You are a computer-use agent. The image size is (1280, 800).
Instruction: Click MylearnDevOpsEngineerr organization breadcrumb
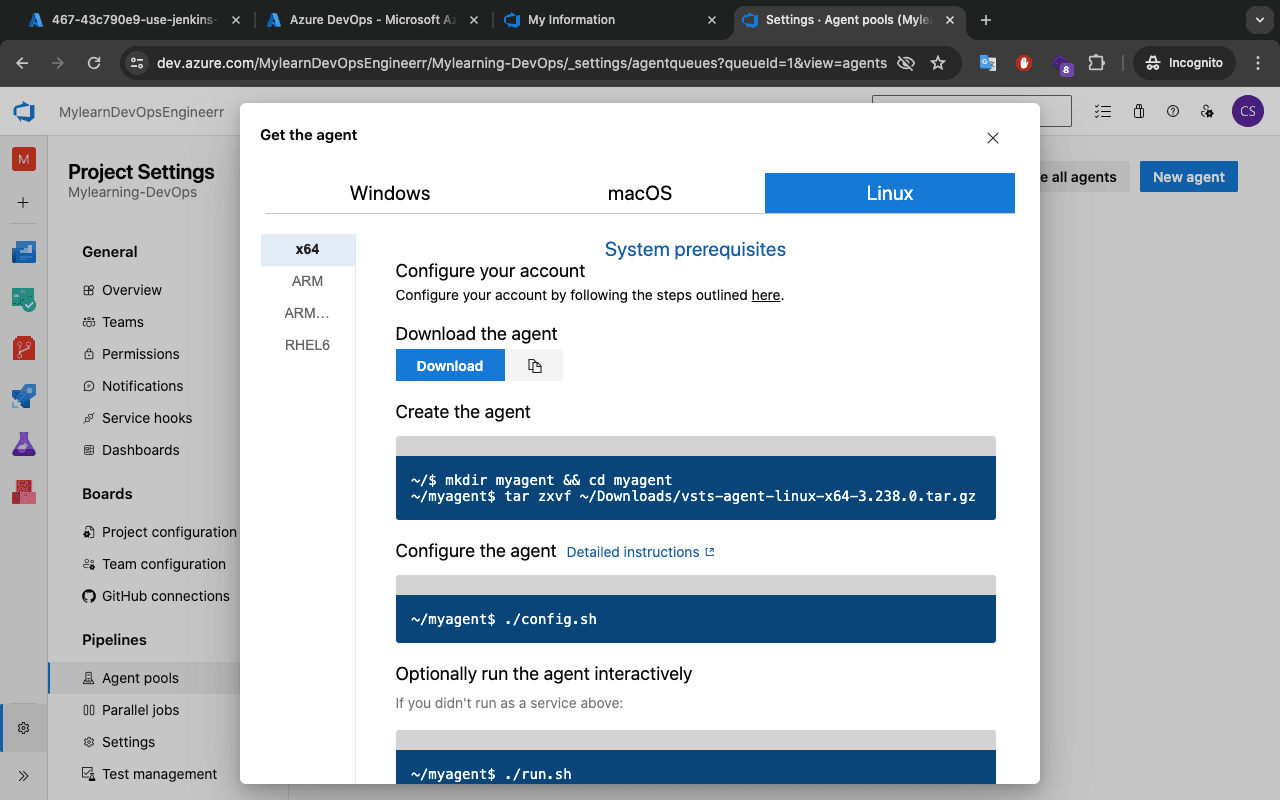click(x=141, y=113)
